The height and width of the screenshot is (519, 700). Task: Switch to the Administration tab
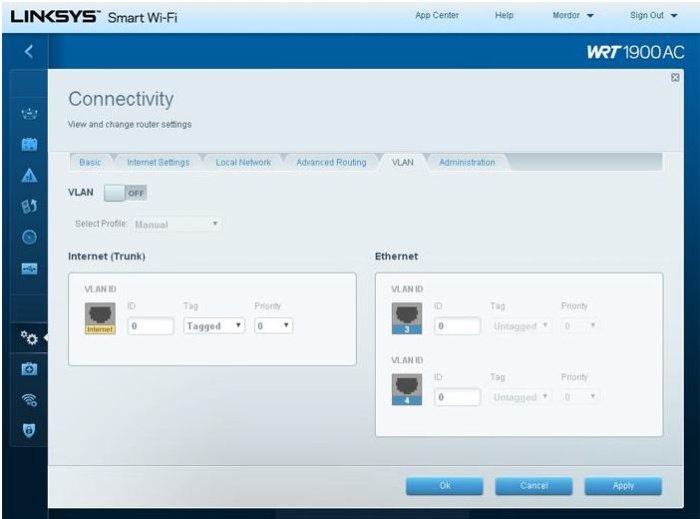[467, 162]
